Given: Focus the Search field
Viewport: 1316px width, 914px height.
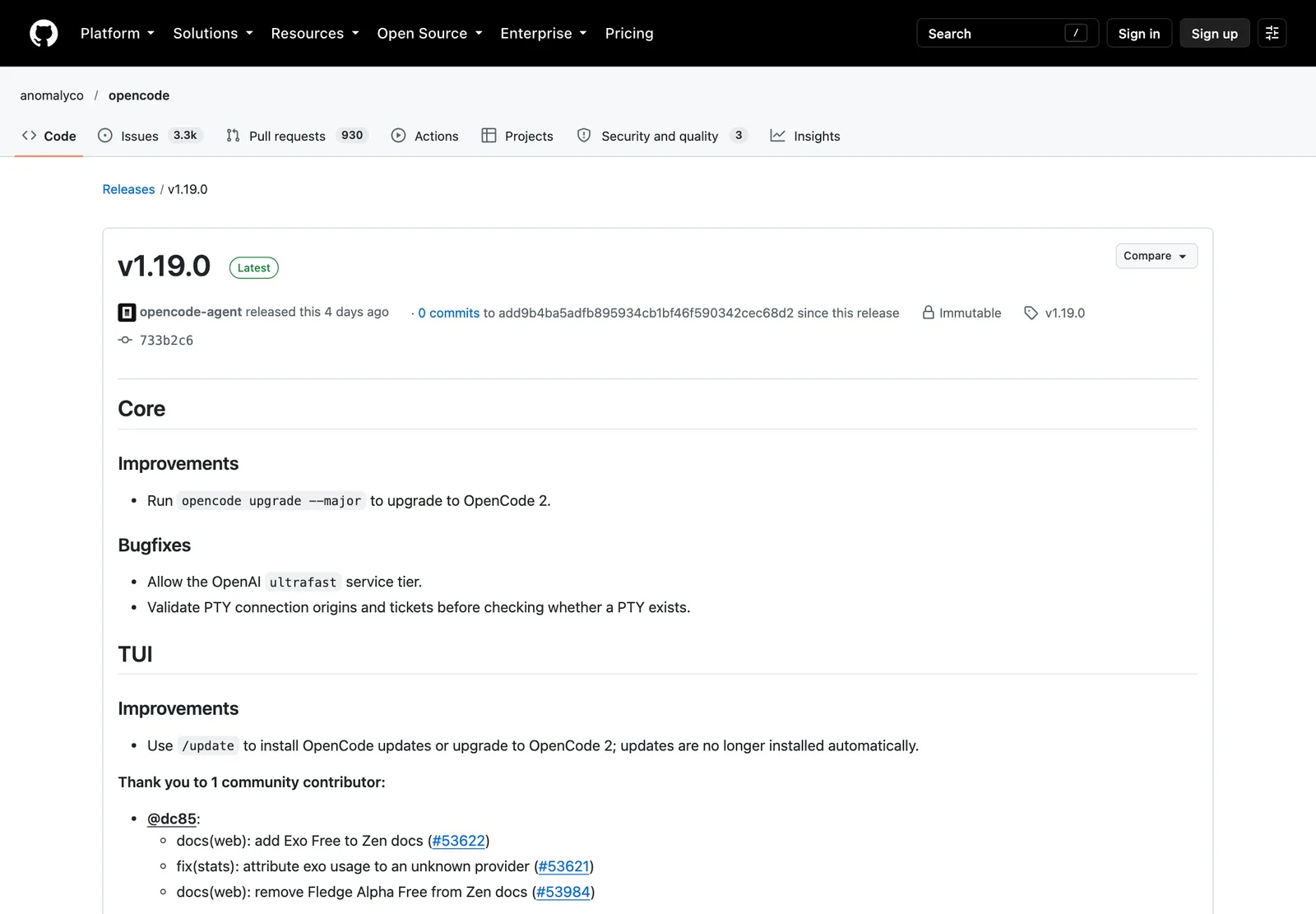Looking at the screenshot, I should click(1008, 33).
